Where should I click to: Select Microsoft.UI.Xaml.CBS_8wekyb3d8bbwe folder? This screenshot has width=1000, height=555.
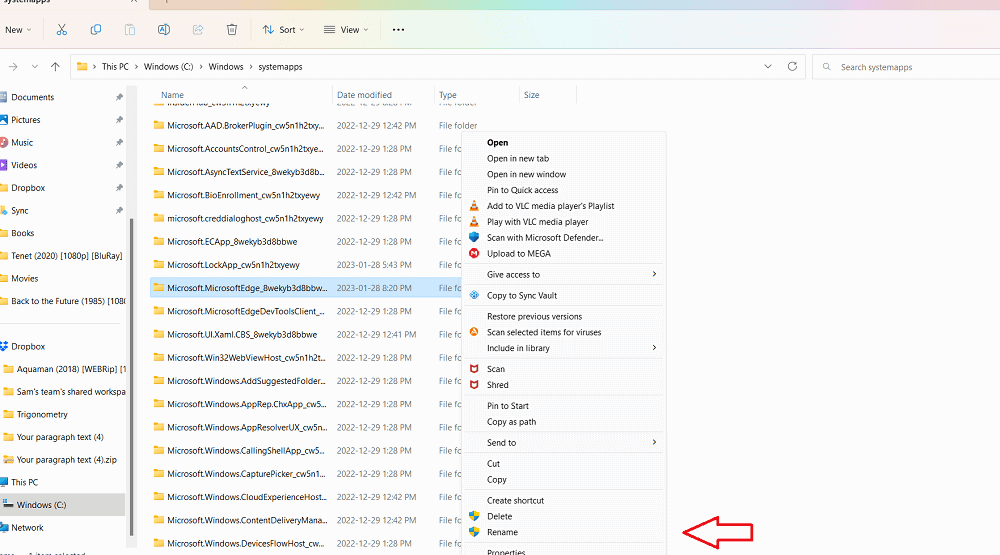tap(242, 334)
